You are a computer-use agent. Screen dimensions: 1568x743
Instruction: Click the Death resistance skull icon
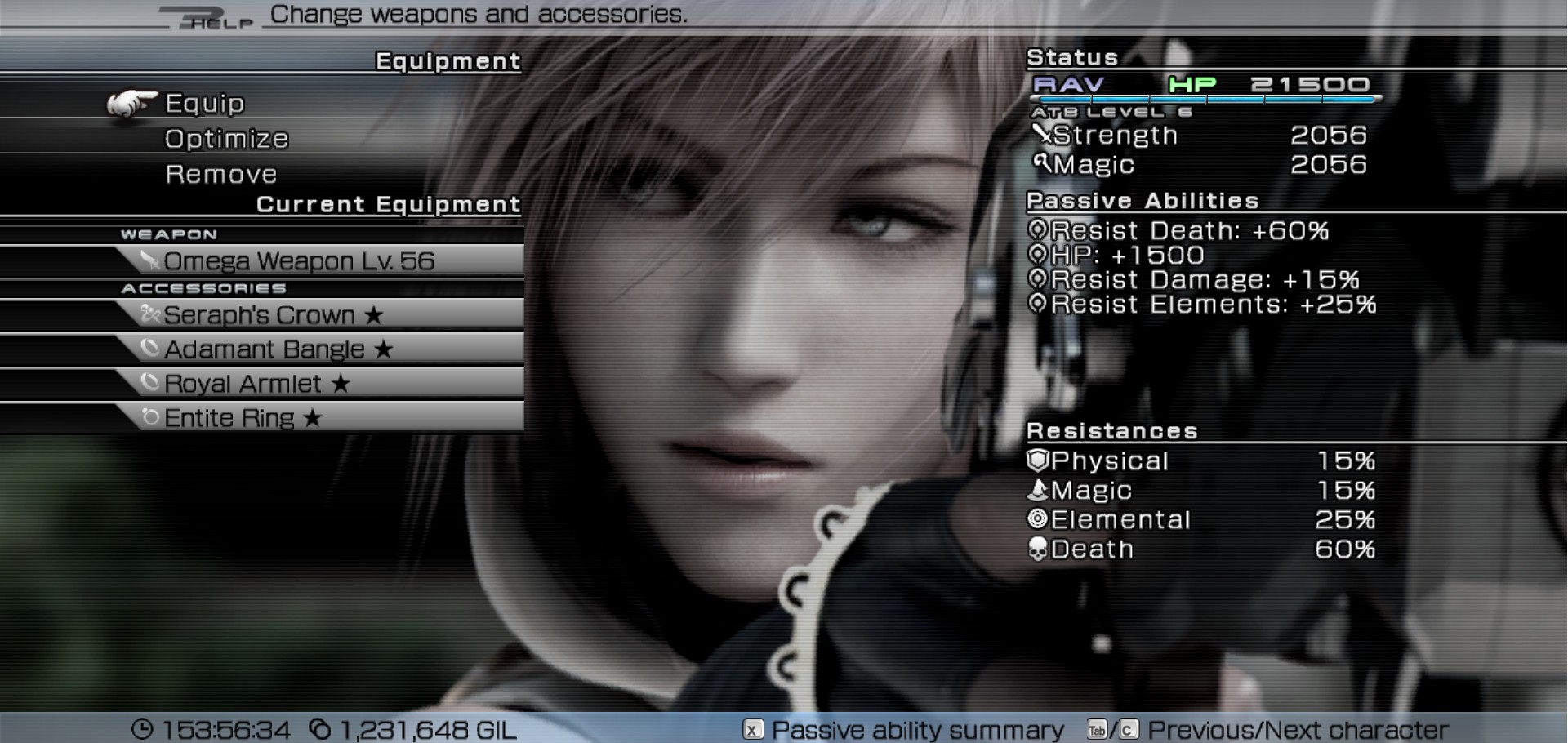click(1037, 549)
